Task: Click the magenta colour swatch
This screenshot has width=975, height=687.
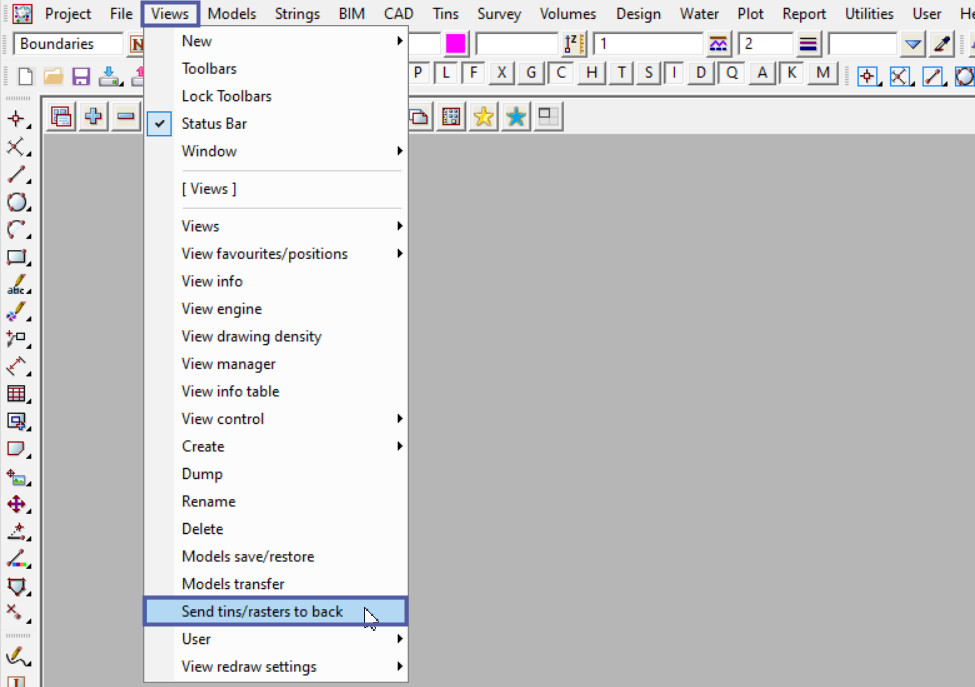Action: tap(456, 44)
